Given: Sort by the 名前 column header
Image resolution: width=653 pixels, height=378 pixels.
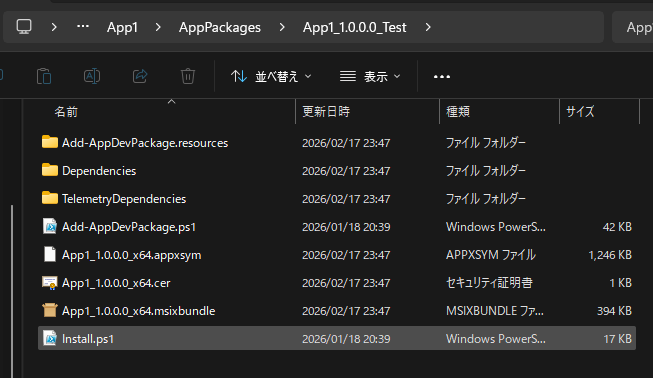Looking at the screenshot, I should (x=66, y=112).
